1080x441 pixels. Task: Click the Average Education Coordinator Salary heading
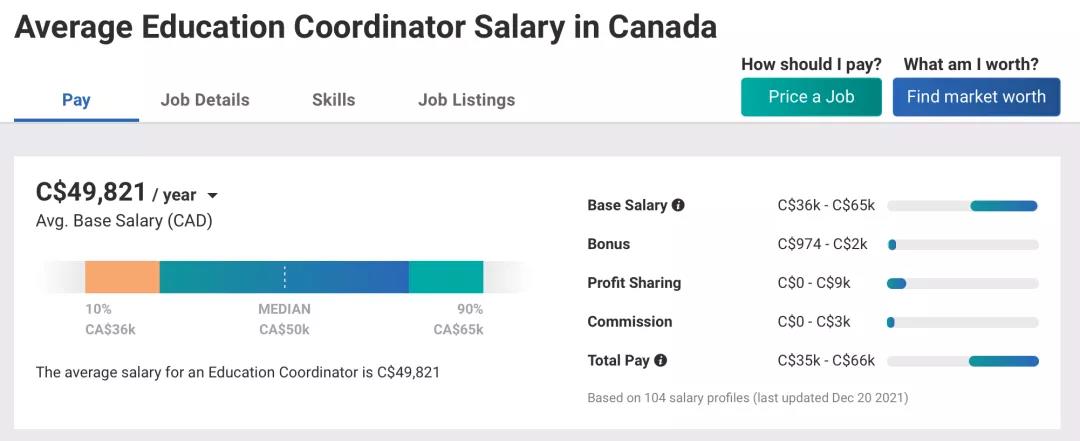[x=365, y=27]
